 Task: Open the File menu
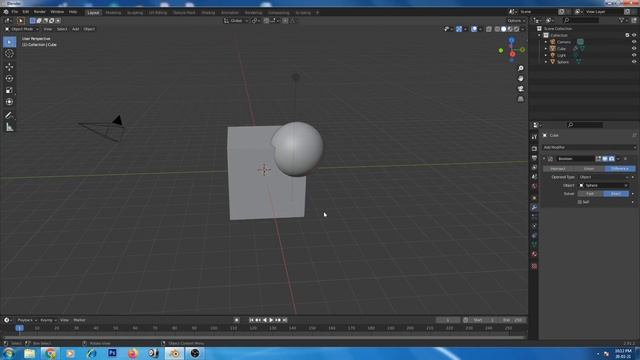point(15,12)
